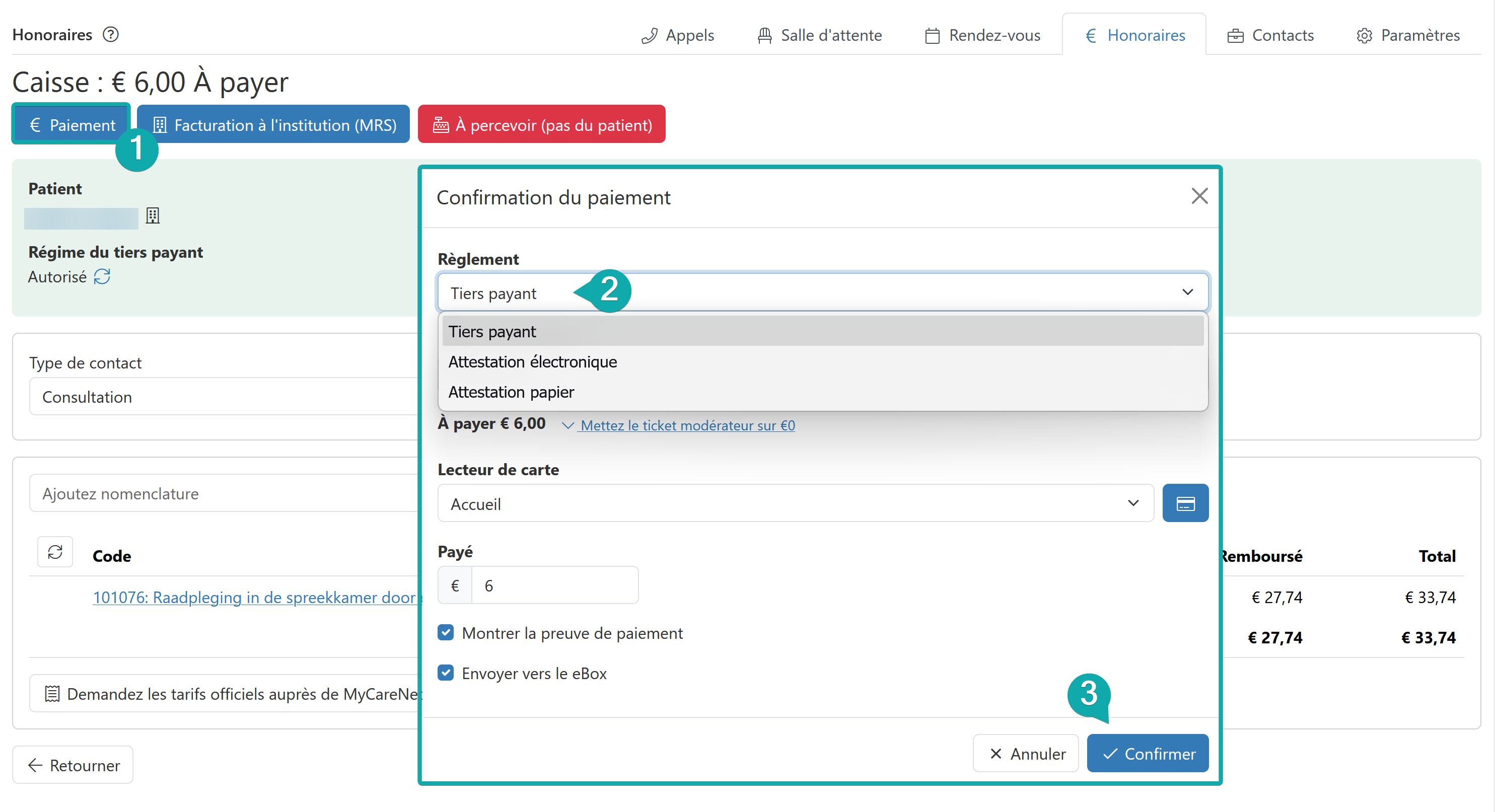Click the card reader payment icon button

pos(1185,503)
